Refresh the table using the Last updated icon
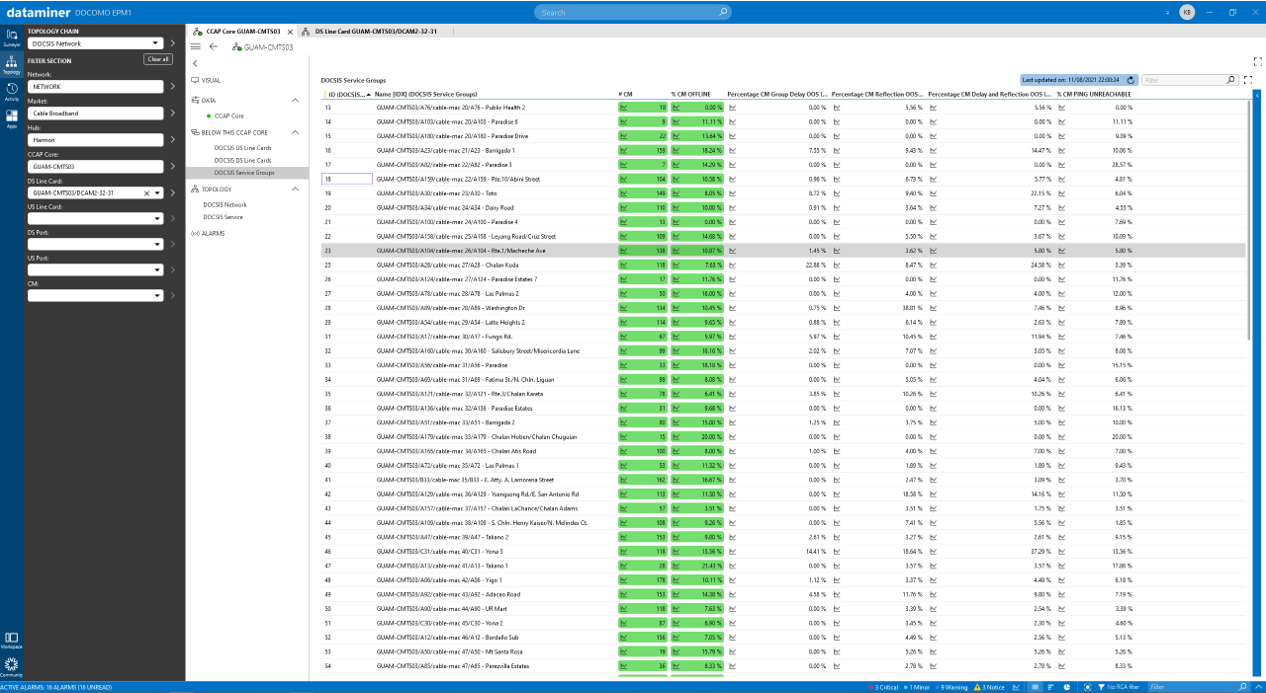This screenshot has height=693, width=1266. tap(1131, 80)
